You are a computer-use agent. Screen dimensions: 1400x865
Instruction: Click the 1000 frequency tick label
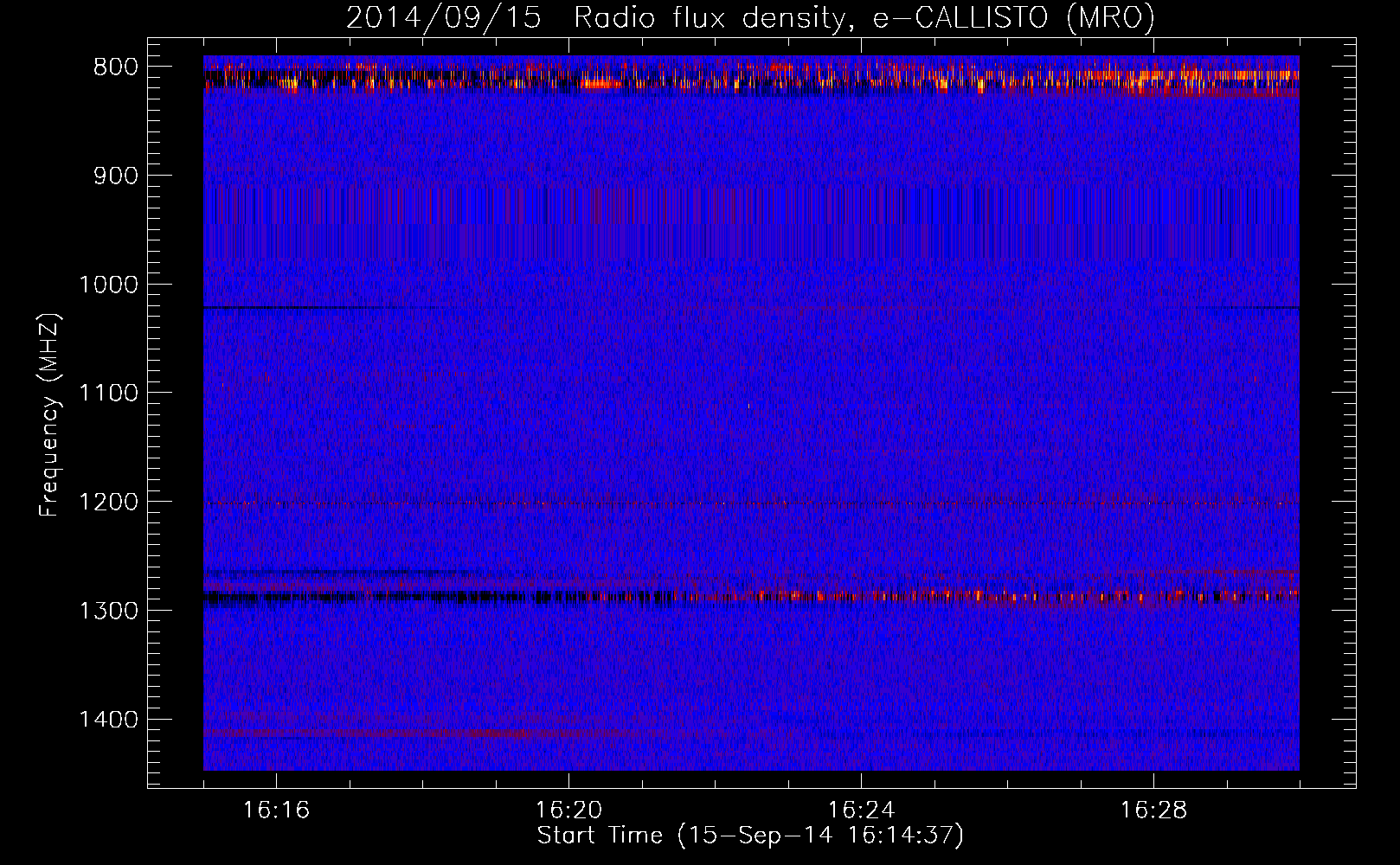pos(108,285)
